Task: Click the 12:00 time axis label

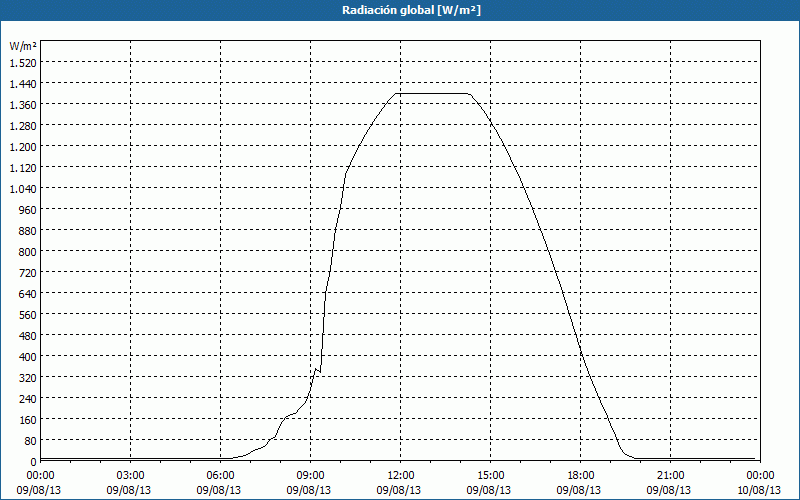Action: tap(401, 476)
